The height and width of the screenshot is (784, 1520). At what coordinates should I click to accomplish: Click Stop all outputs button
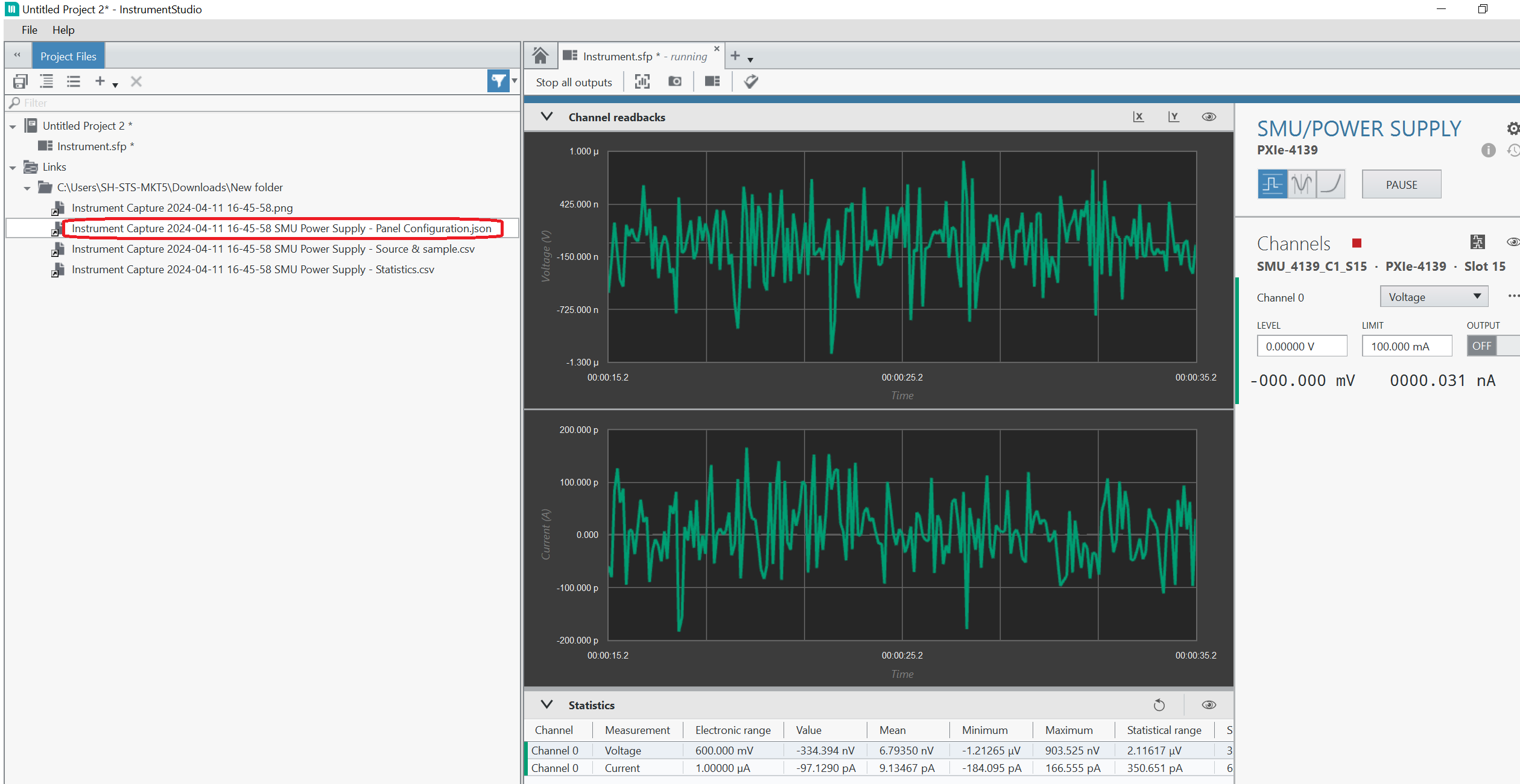(x=574, y=82)
